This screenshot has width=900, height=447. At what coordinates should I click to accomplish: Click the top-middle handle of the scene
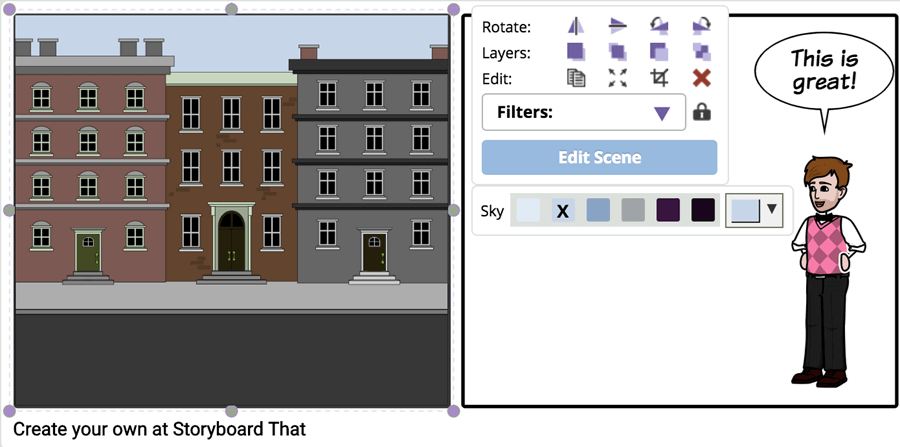[231, 9]
